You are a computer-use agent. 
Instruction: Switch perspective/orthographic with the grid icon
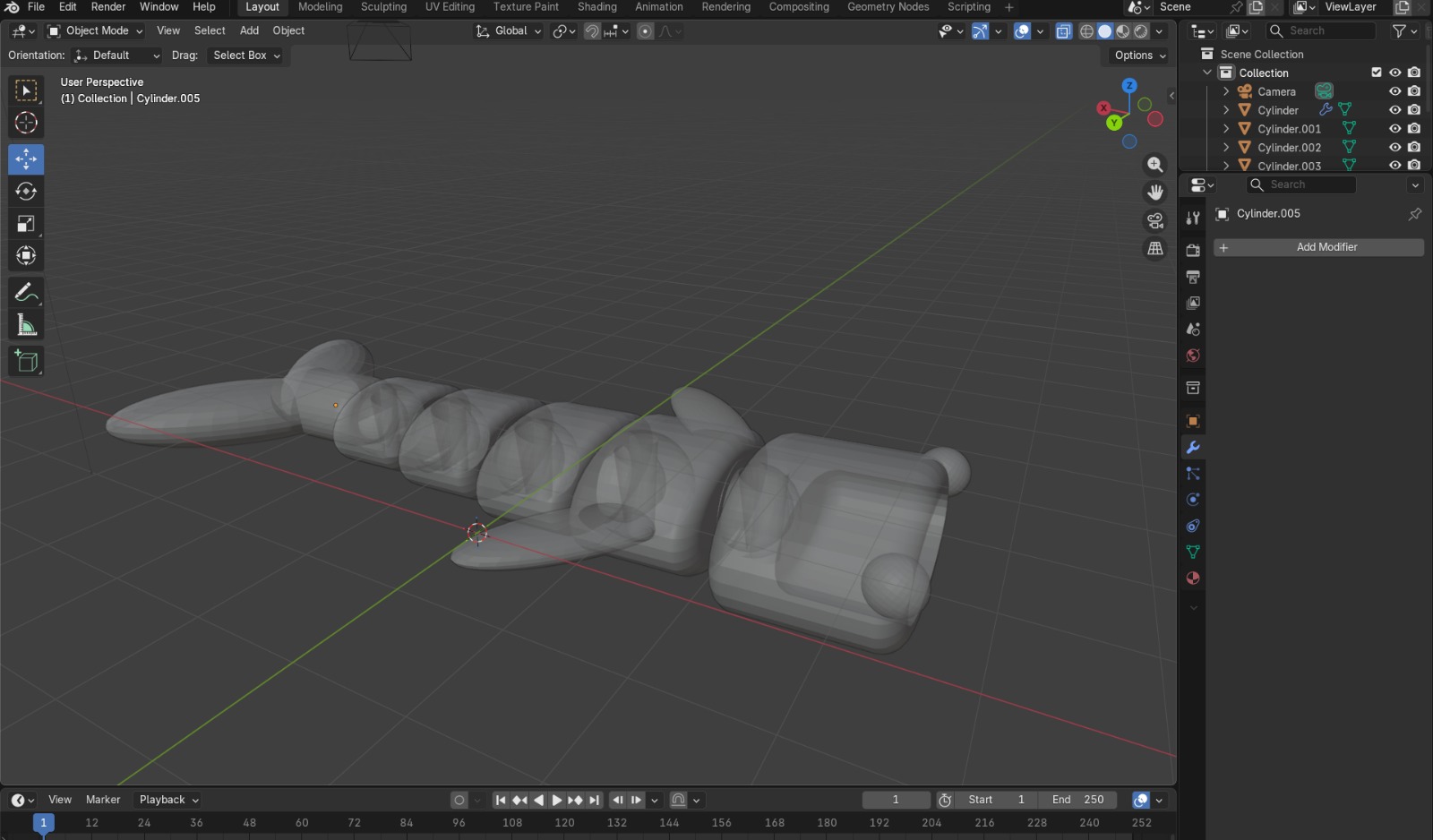[1155, 248]
